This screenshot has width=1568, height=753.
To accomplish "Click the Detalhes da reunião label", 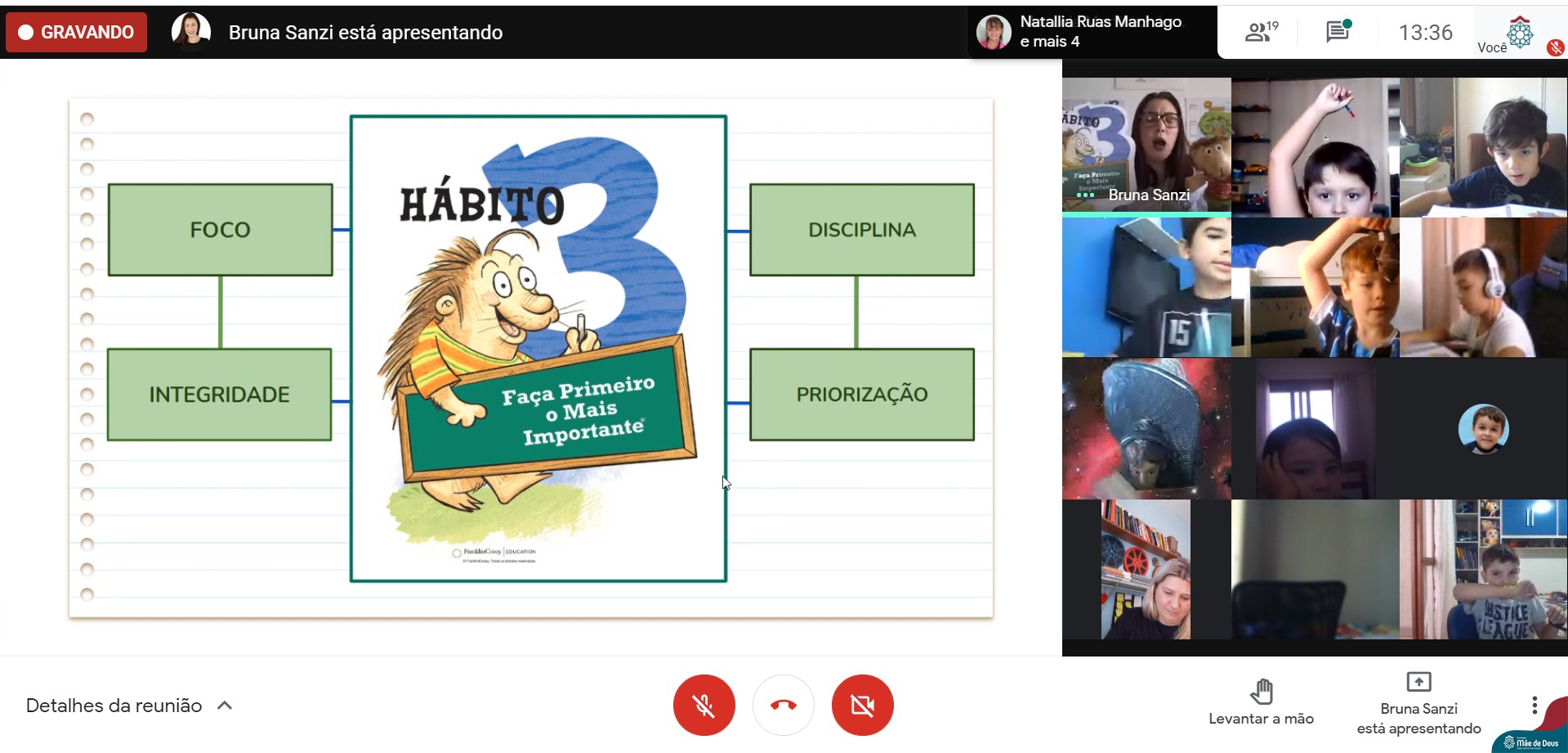I will 114,706.
